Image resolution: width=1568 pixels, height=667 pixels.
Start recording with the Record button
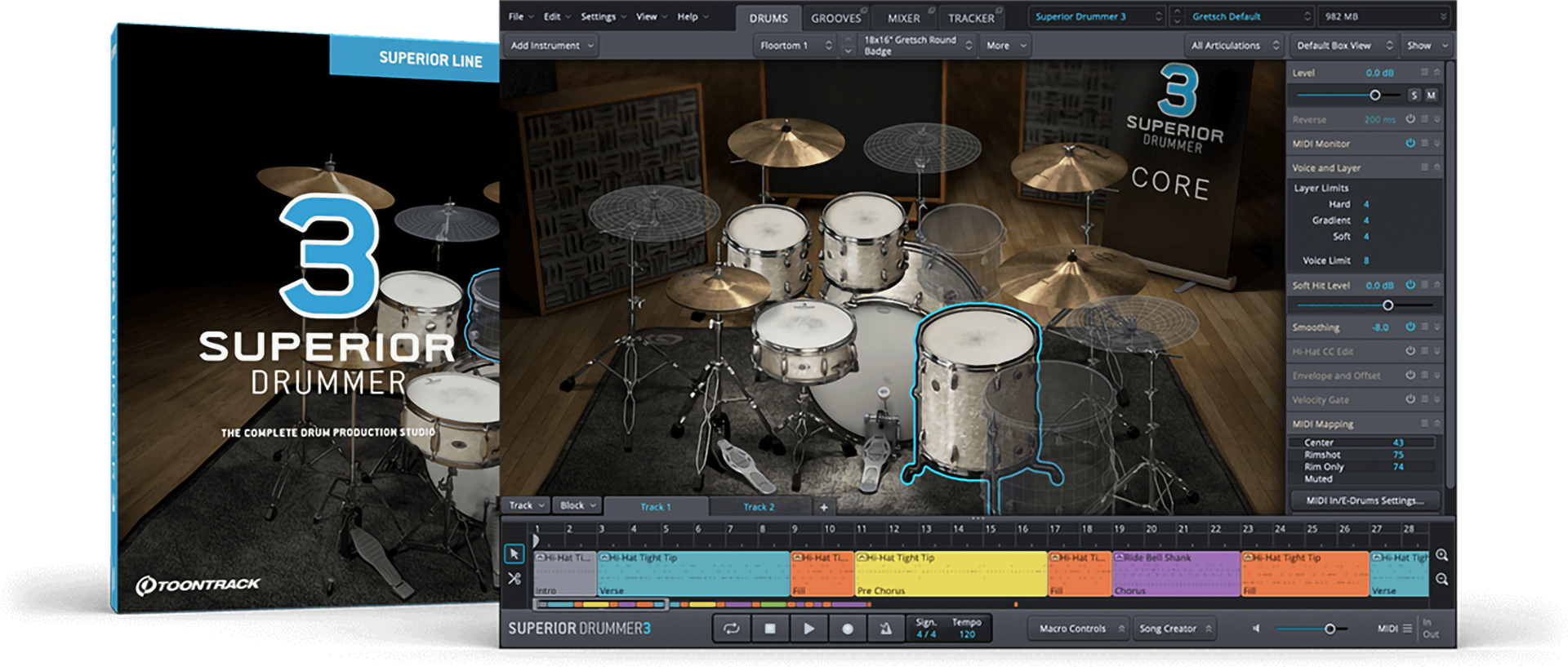click(848, 629)
